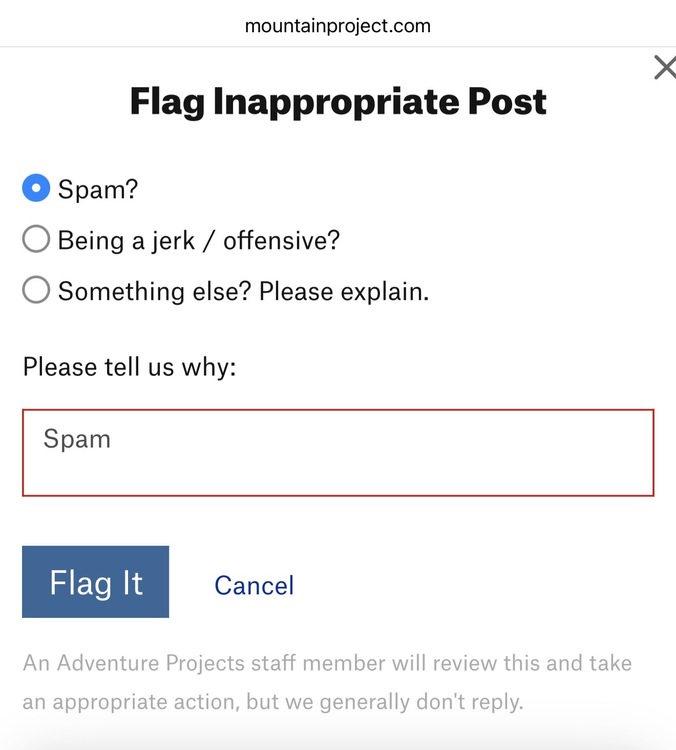Image resolution: width=676 pixels, height=750 pixels.
Task: Tap the mountainproject.com address text
Action: click(338, 26)
